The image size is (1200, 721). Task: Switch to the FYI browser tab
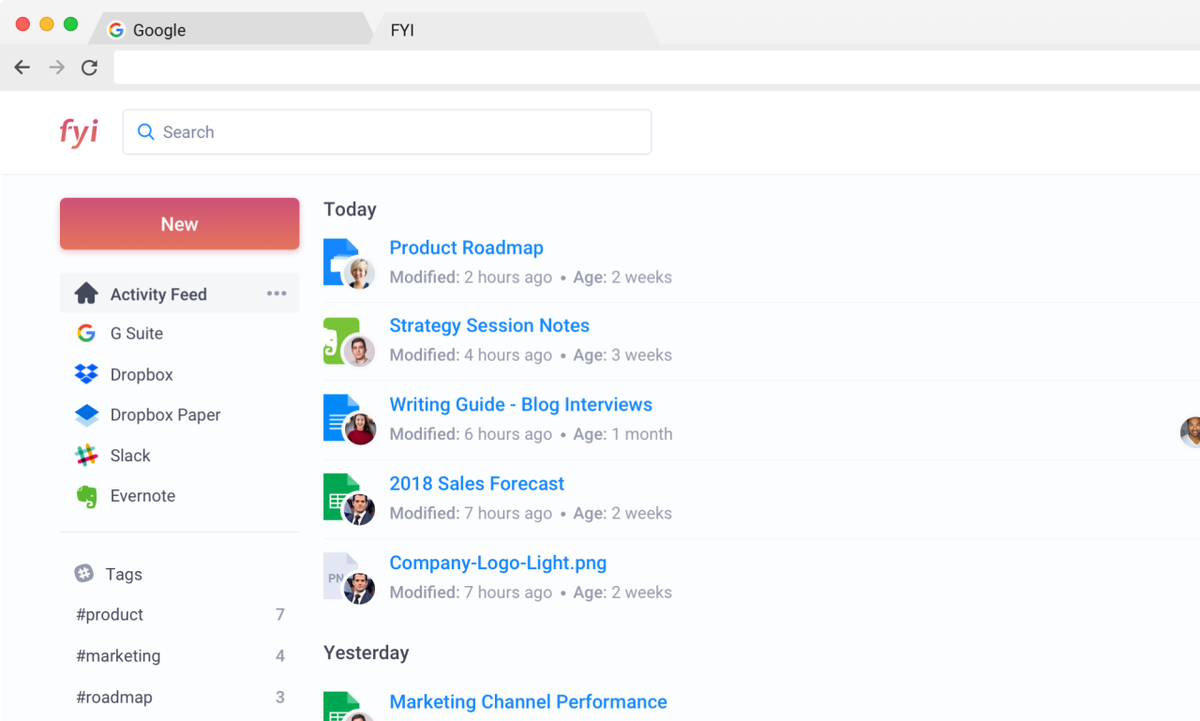(x=515, y=30)
